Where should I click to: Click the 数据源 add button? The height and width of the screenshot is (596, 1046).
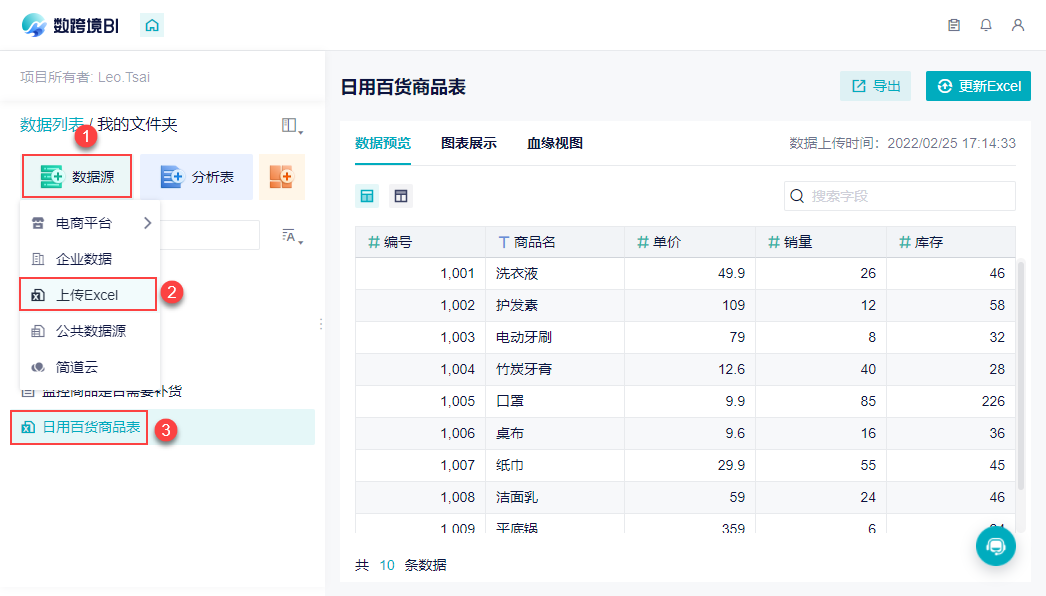point(77,177)
